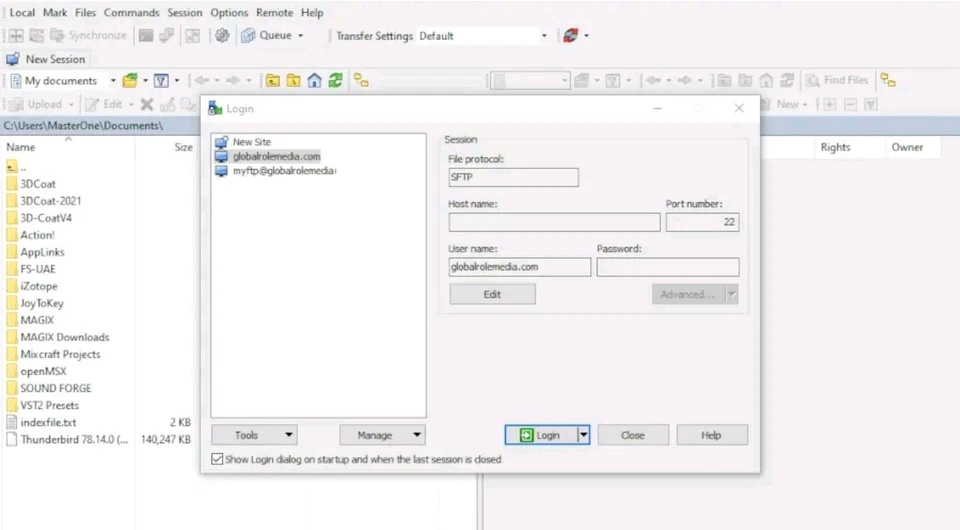Toggle the local directory tree icon

[x=361, y=81]
